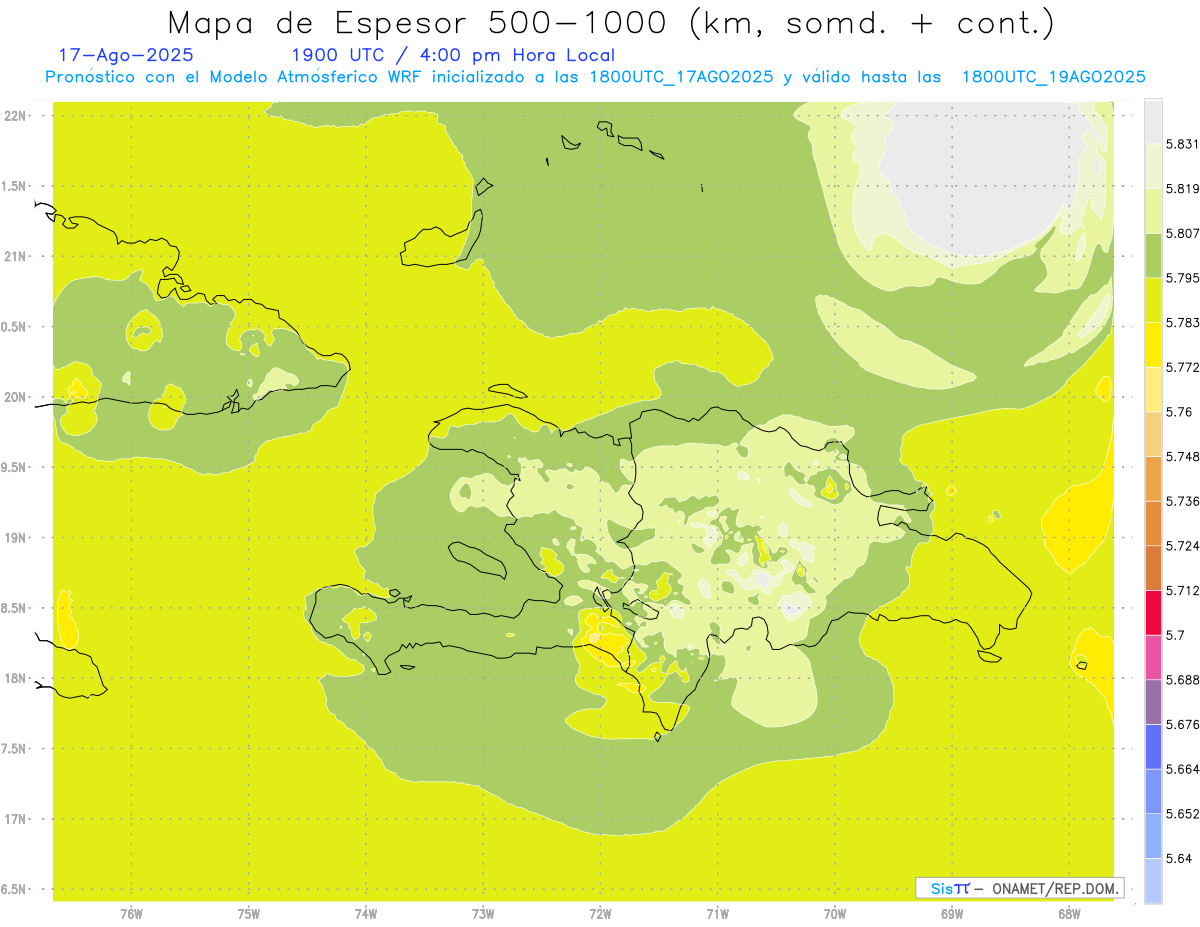Click the legend value '5.783'
1200x927 pixels.
(x=1183, y=322)
